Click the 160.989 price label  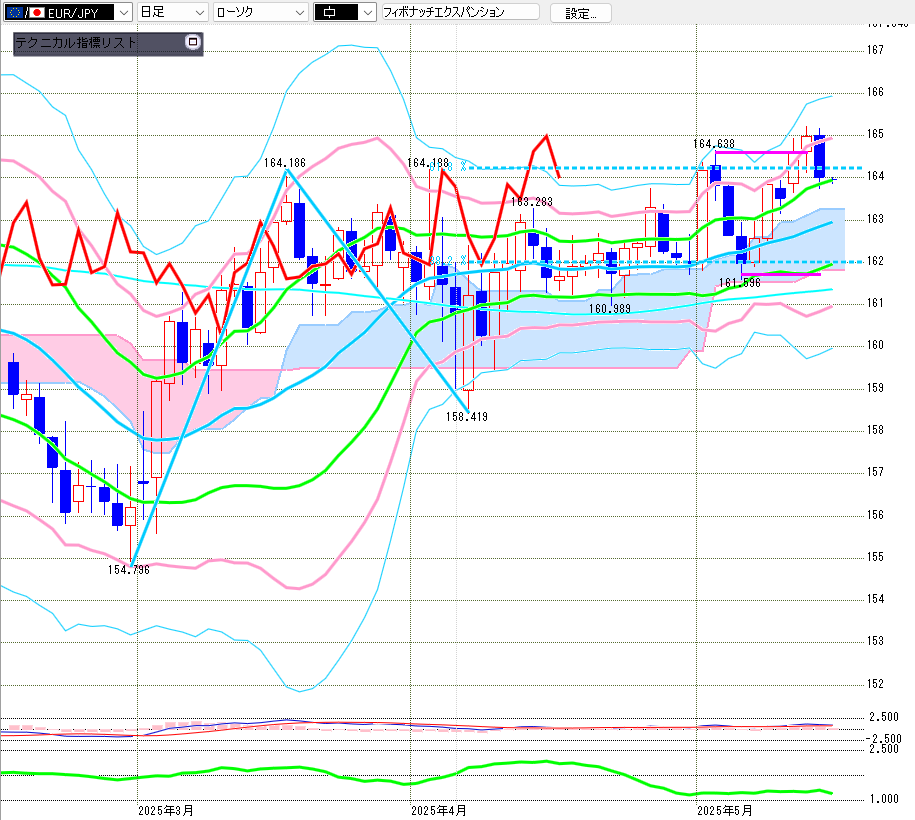[610, 309]
